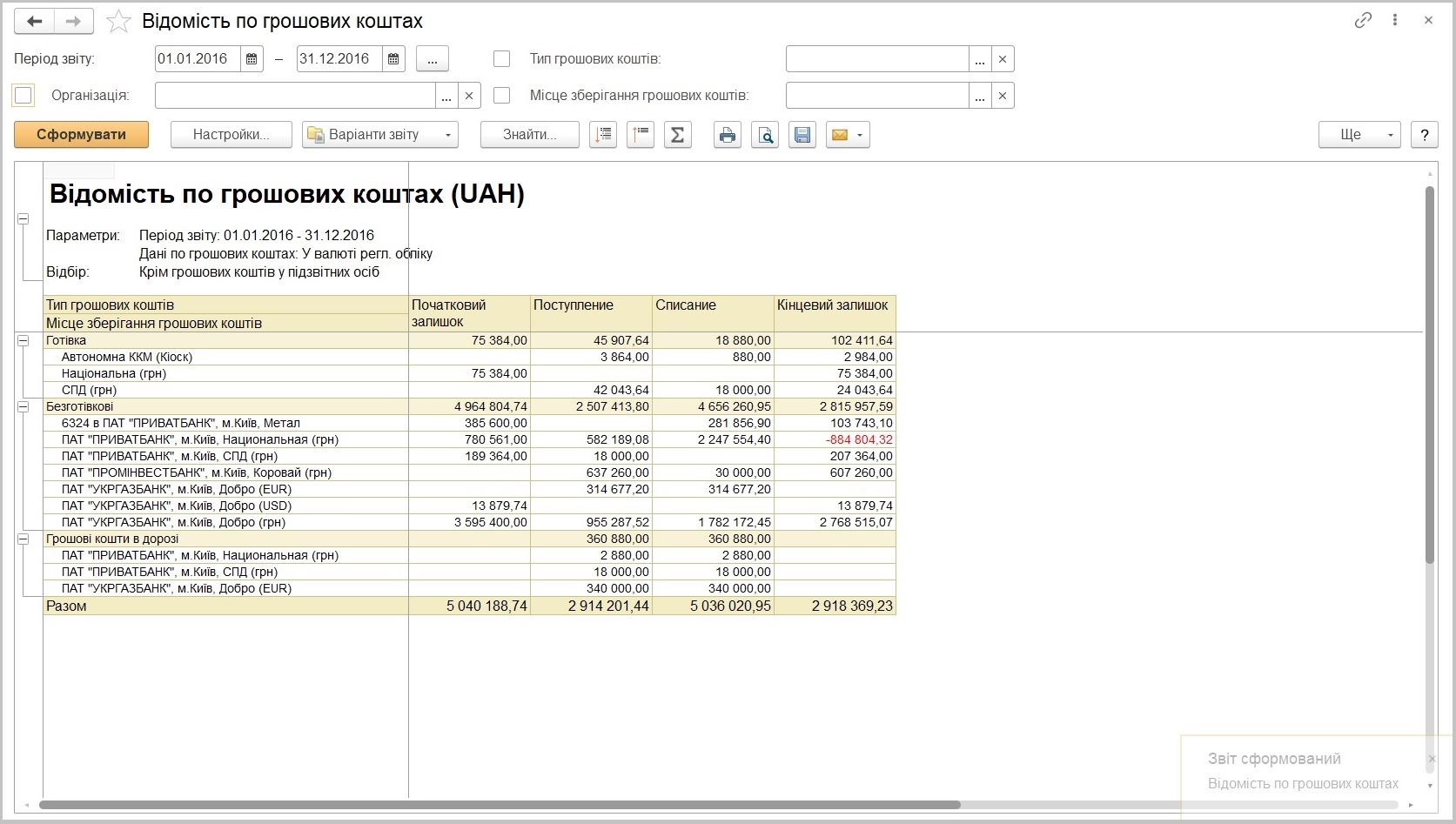Send report by email envelope icon
The width and height of the screenshot is (1456, 824).
pyautogui.click(x=839, y=135)
